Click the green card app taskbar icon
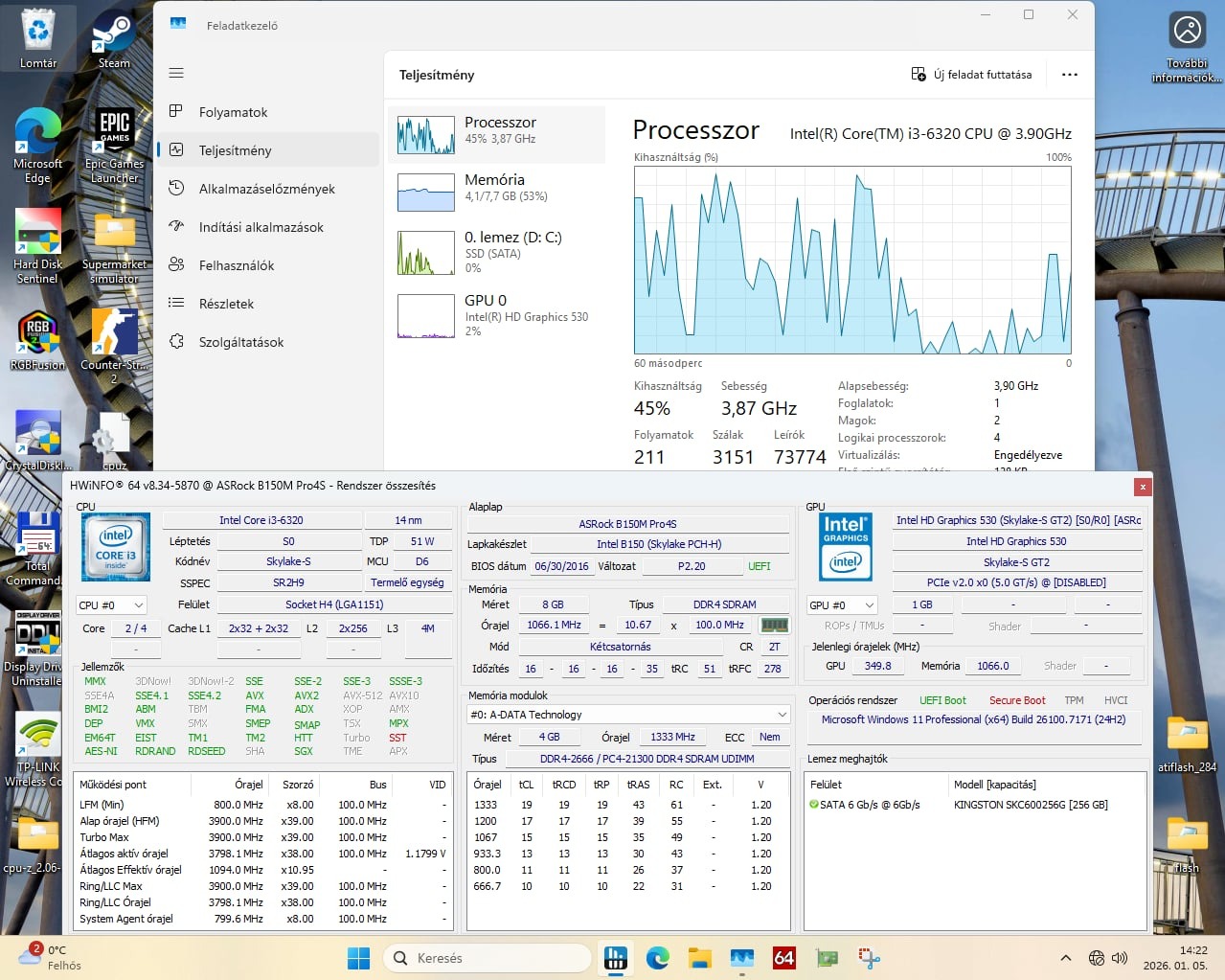1225x980 pixels. (827, 958)
